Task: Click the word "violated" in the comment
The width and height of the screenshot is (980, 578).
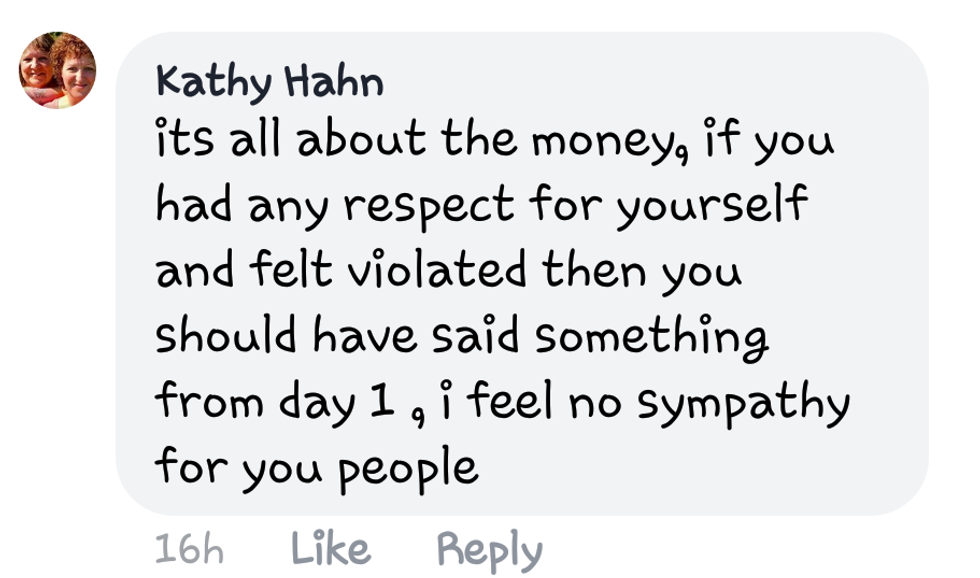Action: [437, 270]
